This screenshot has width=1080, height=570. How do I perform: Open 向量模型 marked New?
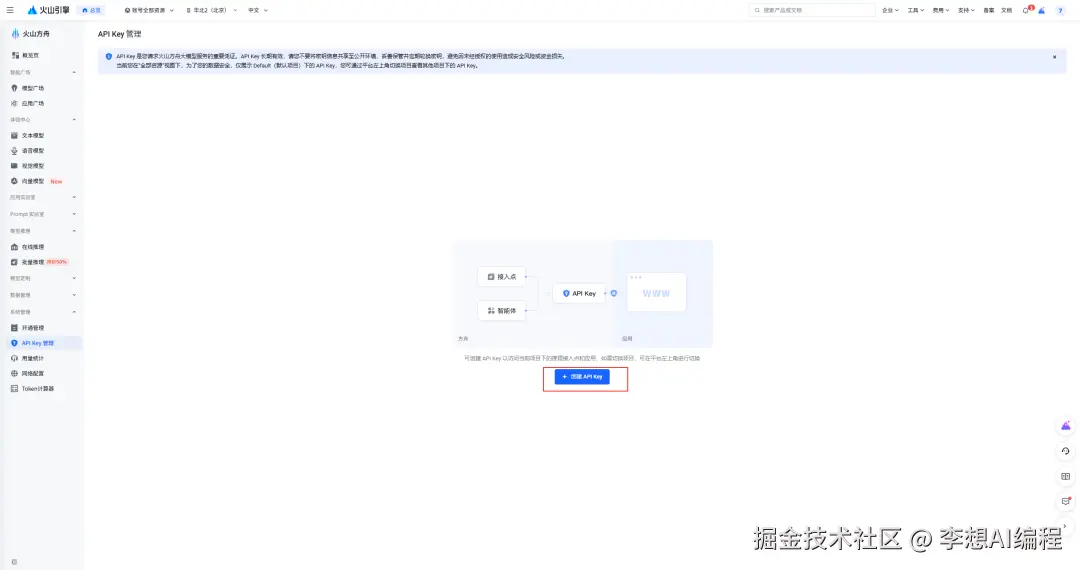pos(36,181)
